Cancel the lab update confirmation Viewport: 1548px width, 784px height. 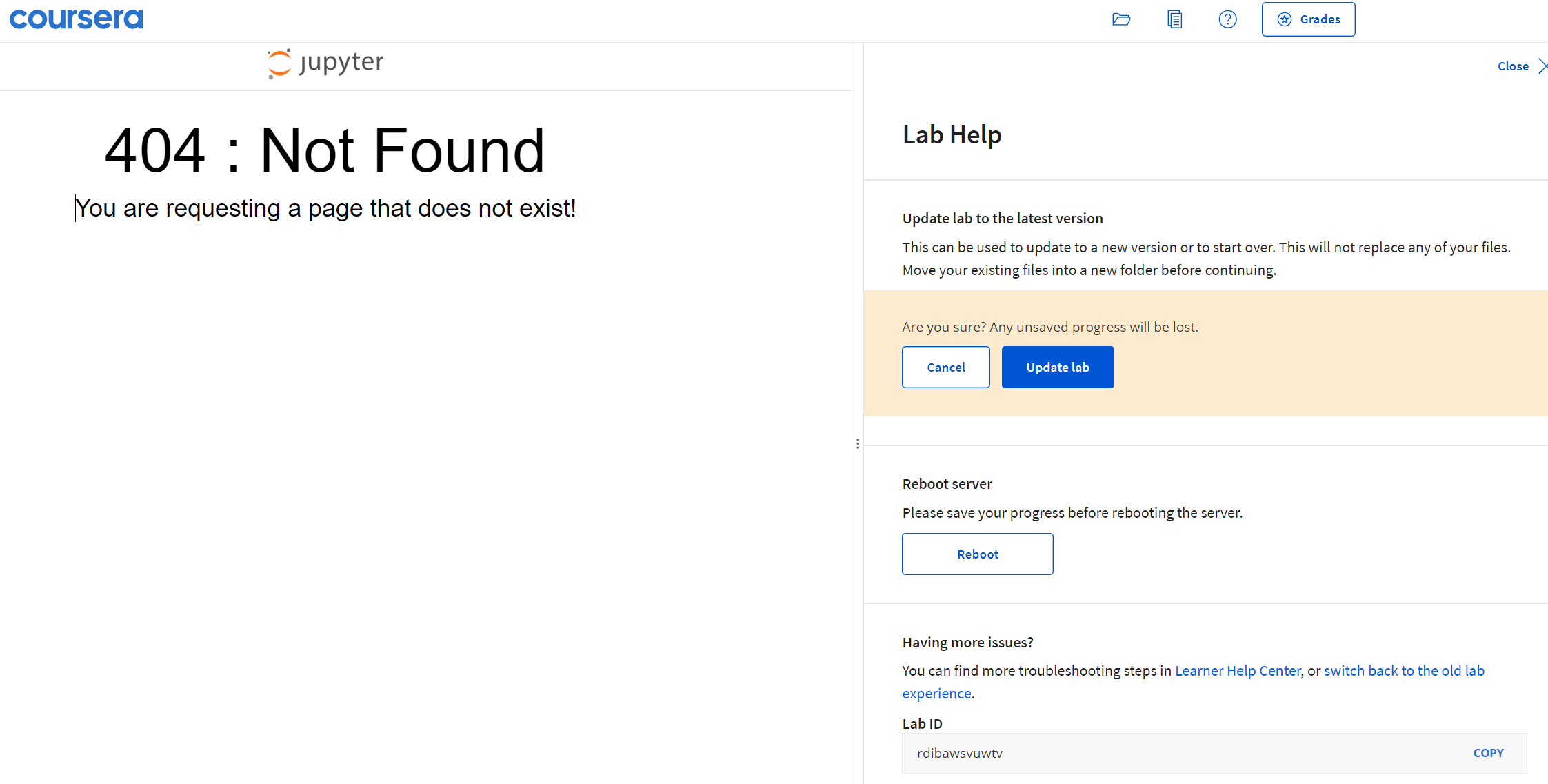[945, 368]
